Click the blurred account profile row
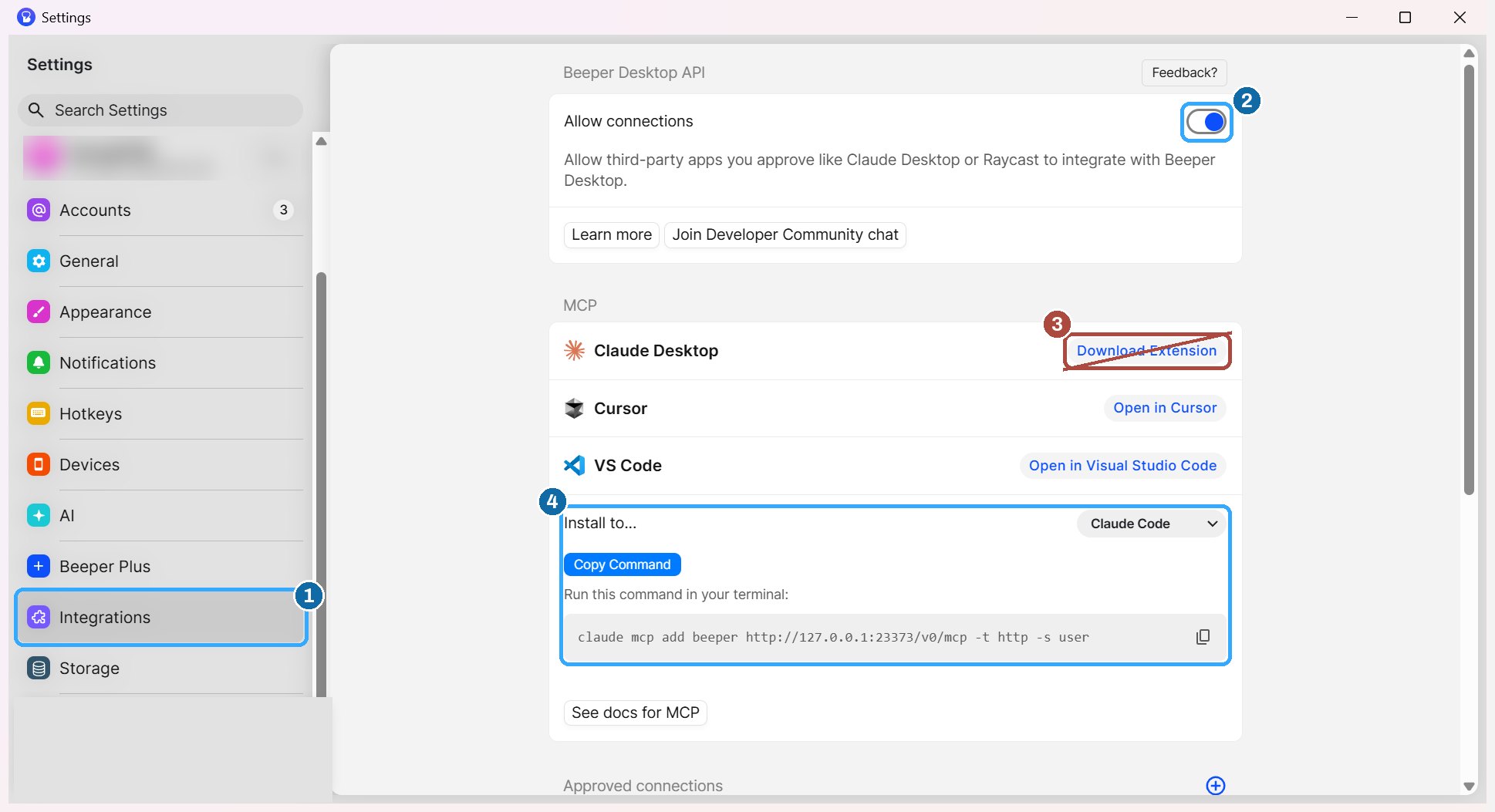Viewport: 1495px width, 812px height. pyautogui.click(x=160, y=157)
